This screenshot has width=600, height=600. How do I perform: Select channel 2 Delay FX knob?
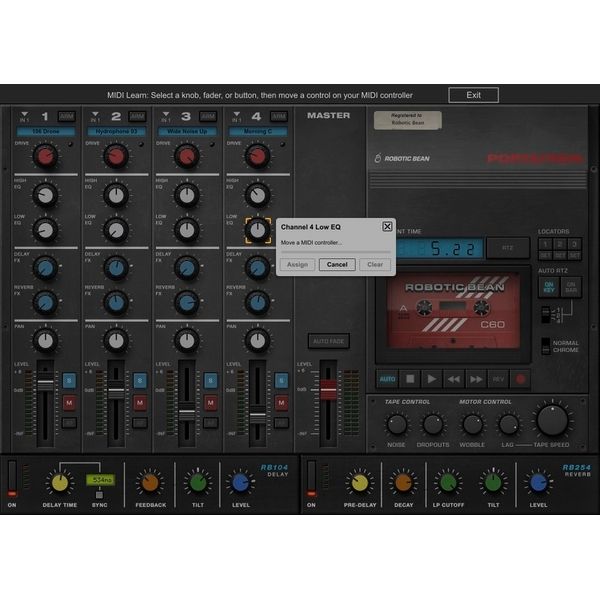[x=116, y=268]
